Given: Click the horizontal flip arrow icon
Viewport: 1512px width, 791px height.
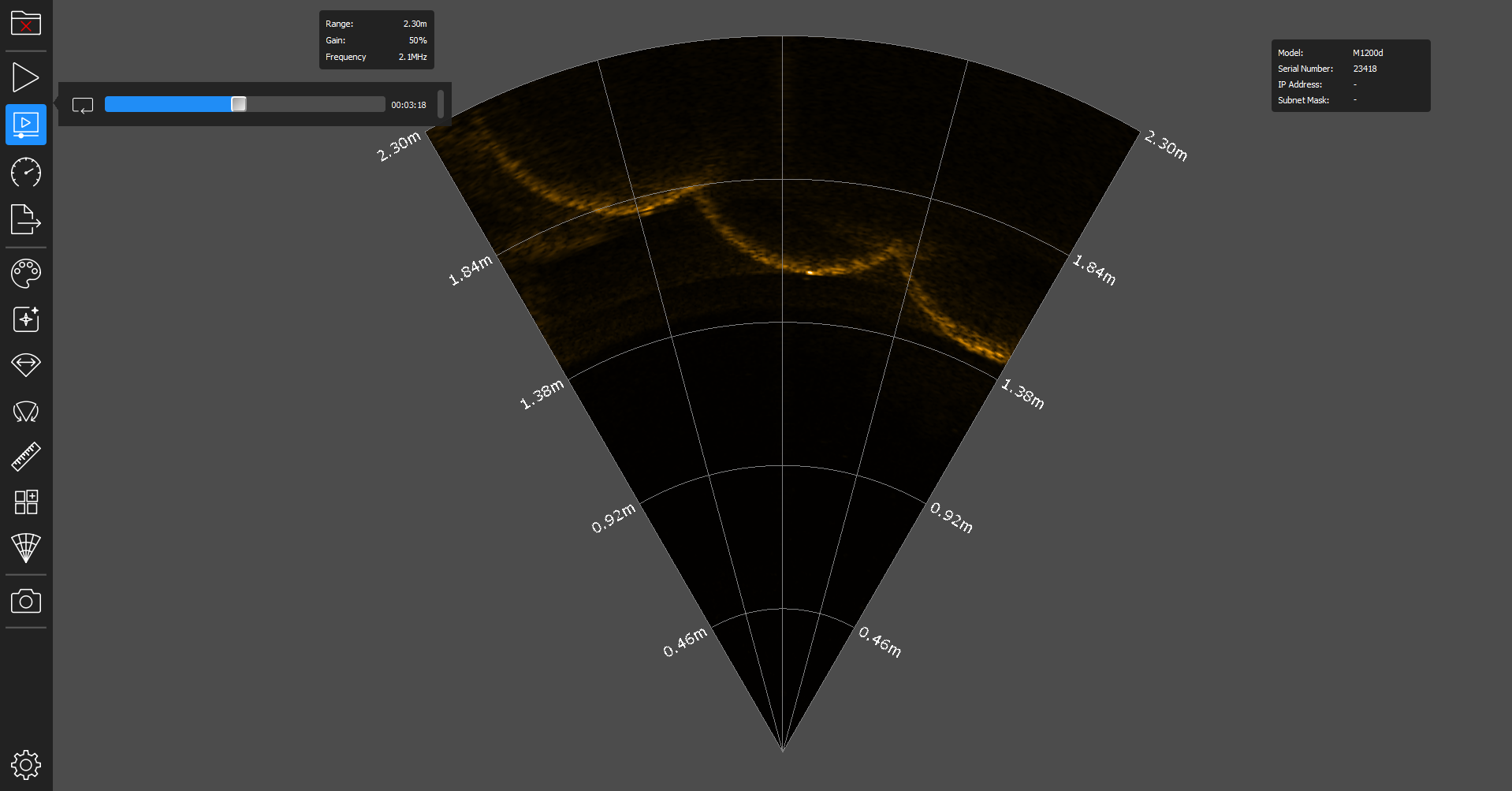Looking at the screenshot, I should tap(26, 364).
